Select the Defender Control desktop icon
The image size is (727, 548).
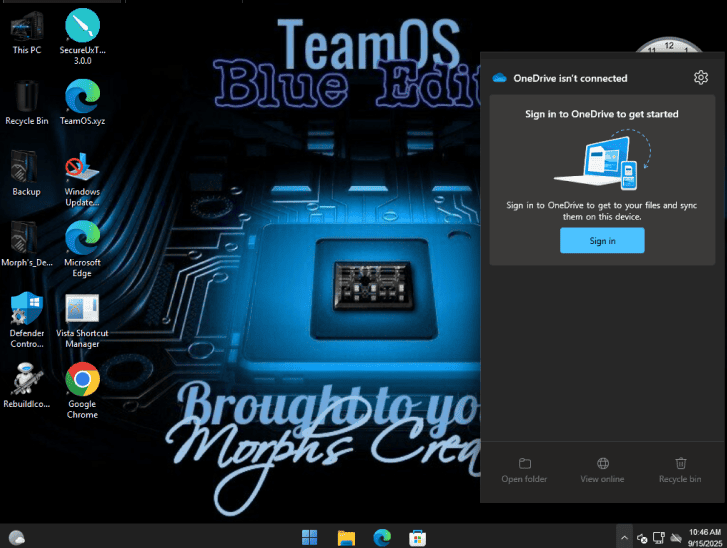tap(27, 321)
